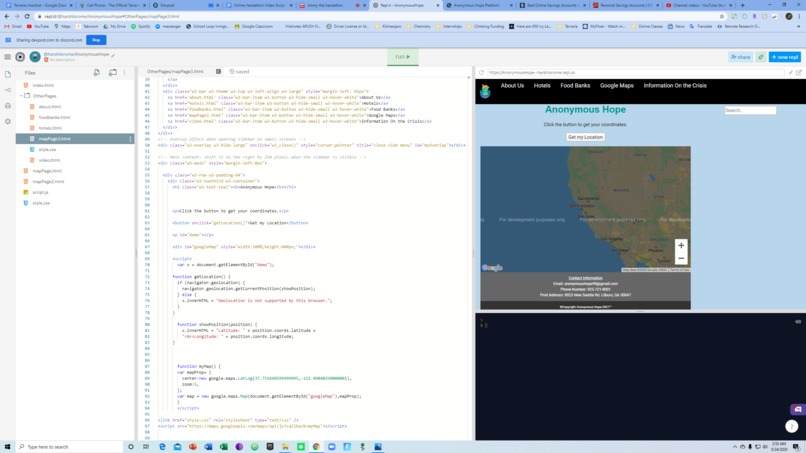Zoom in on the Google map

pyautogui.click(x=681, y=245)
